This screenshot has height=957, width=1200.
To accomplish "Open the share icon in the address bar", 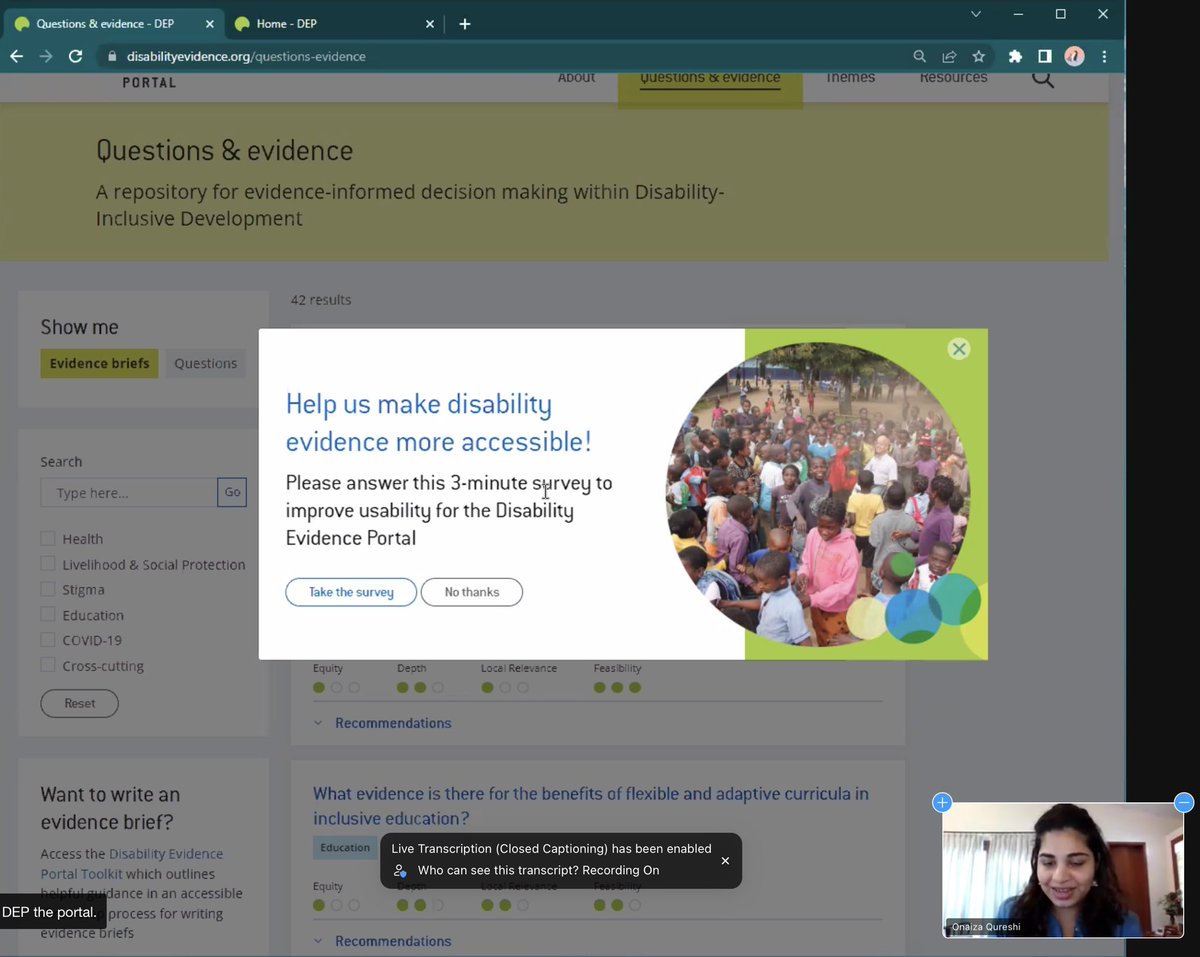I will (948, 56).
